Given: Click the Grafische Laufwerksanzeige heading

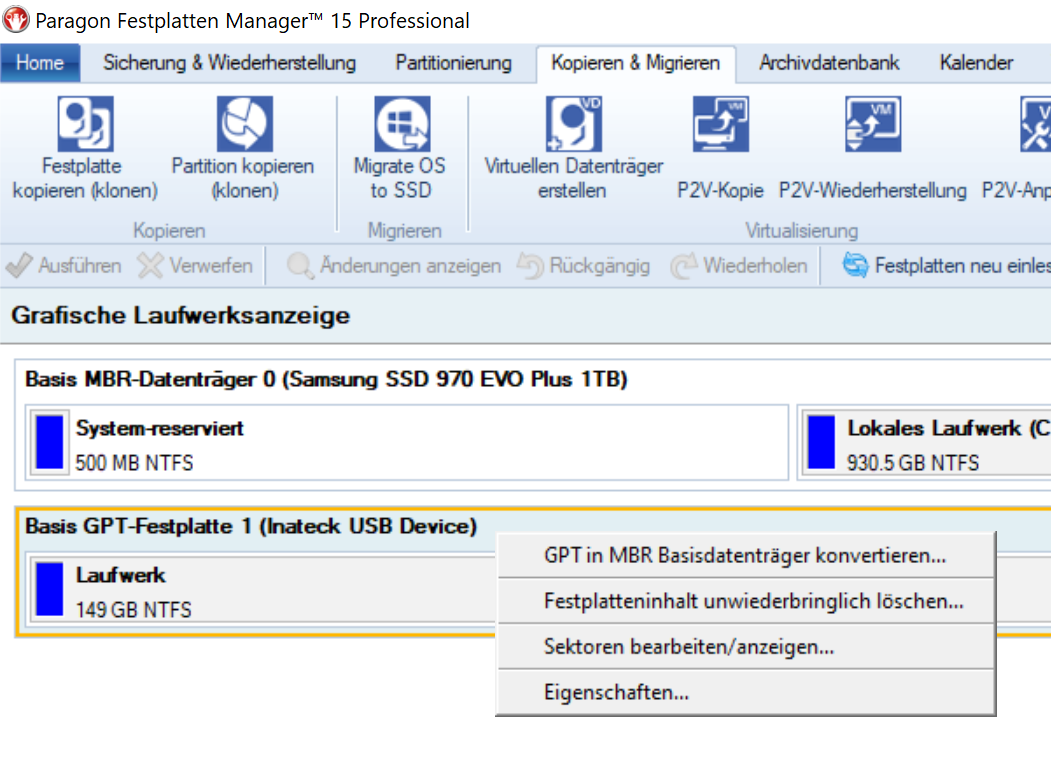Looking at the screenshot, I should pos(181,316).
